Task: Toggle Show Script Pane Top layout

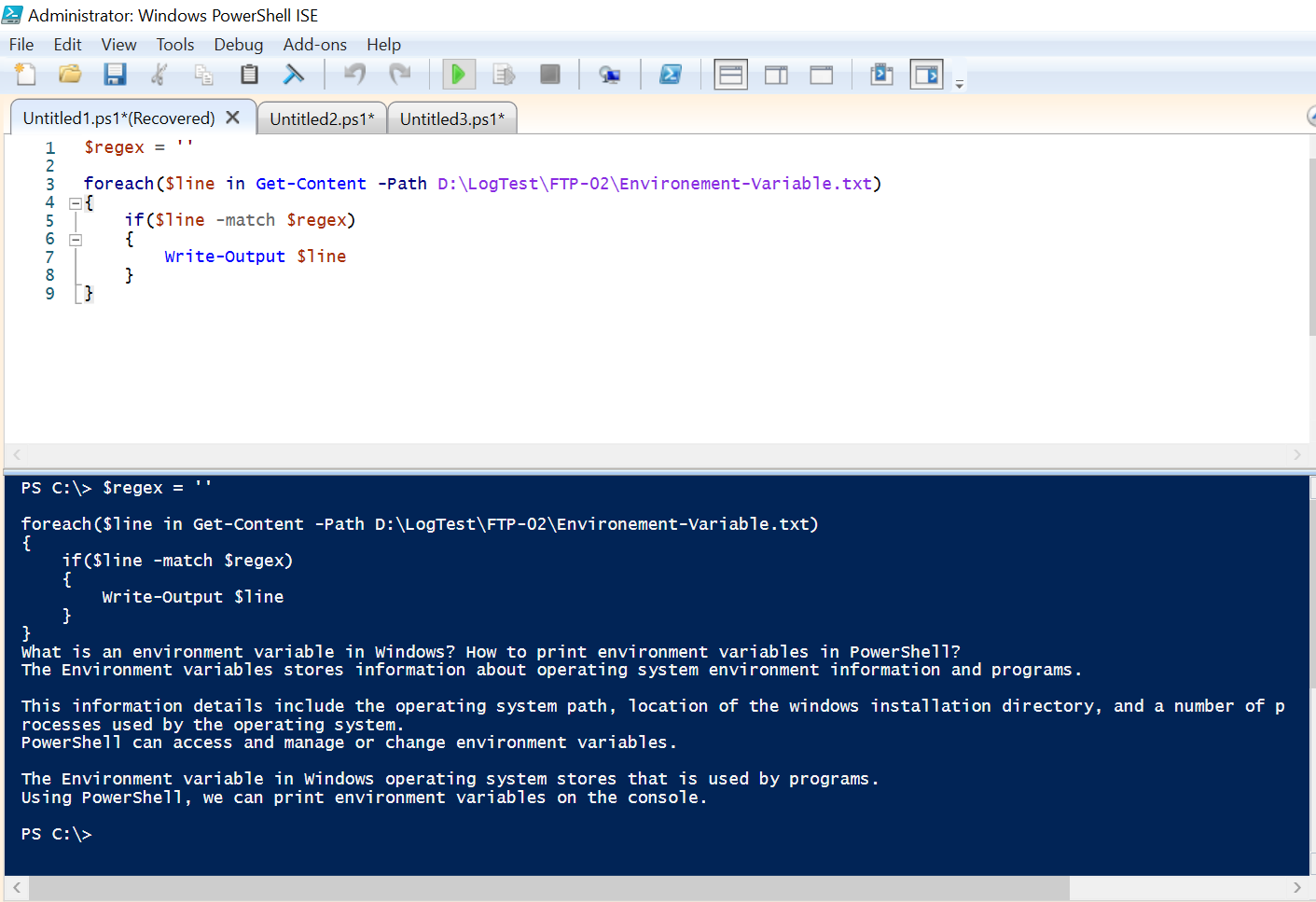Action: click(730, 74)
